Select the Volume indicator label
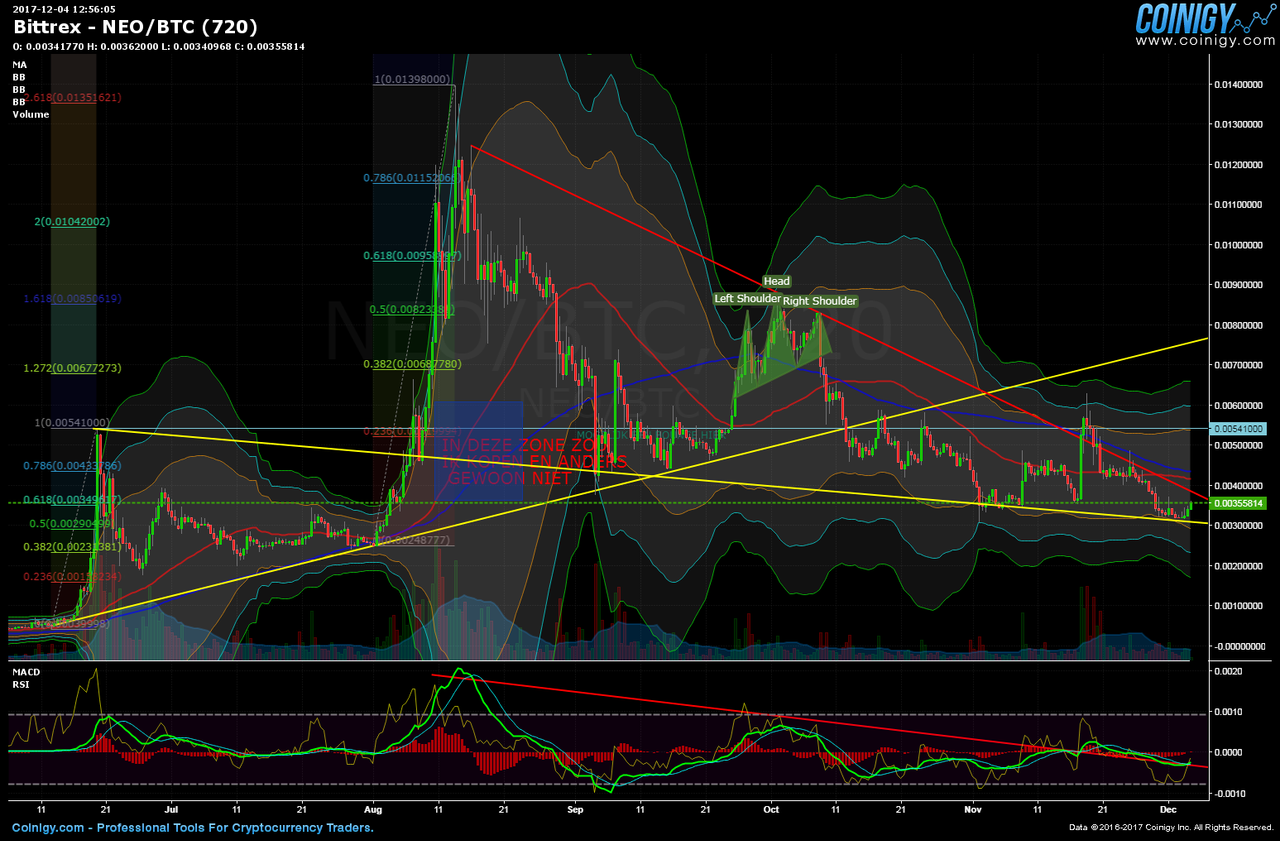The width and height of the screenshot is (1280, 841). [29, 115]
